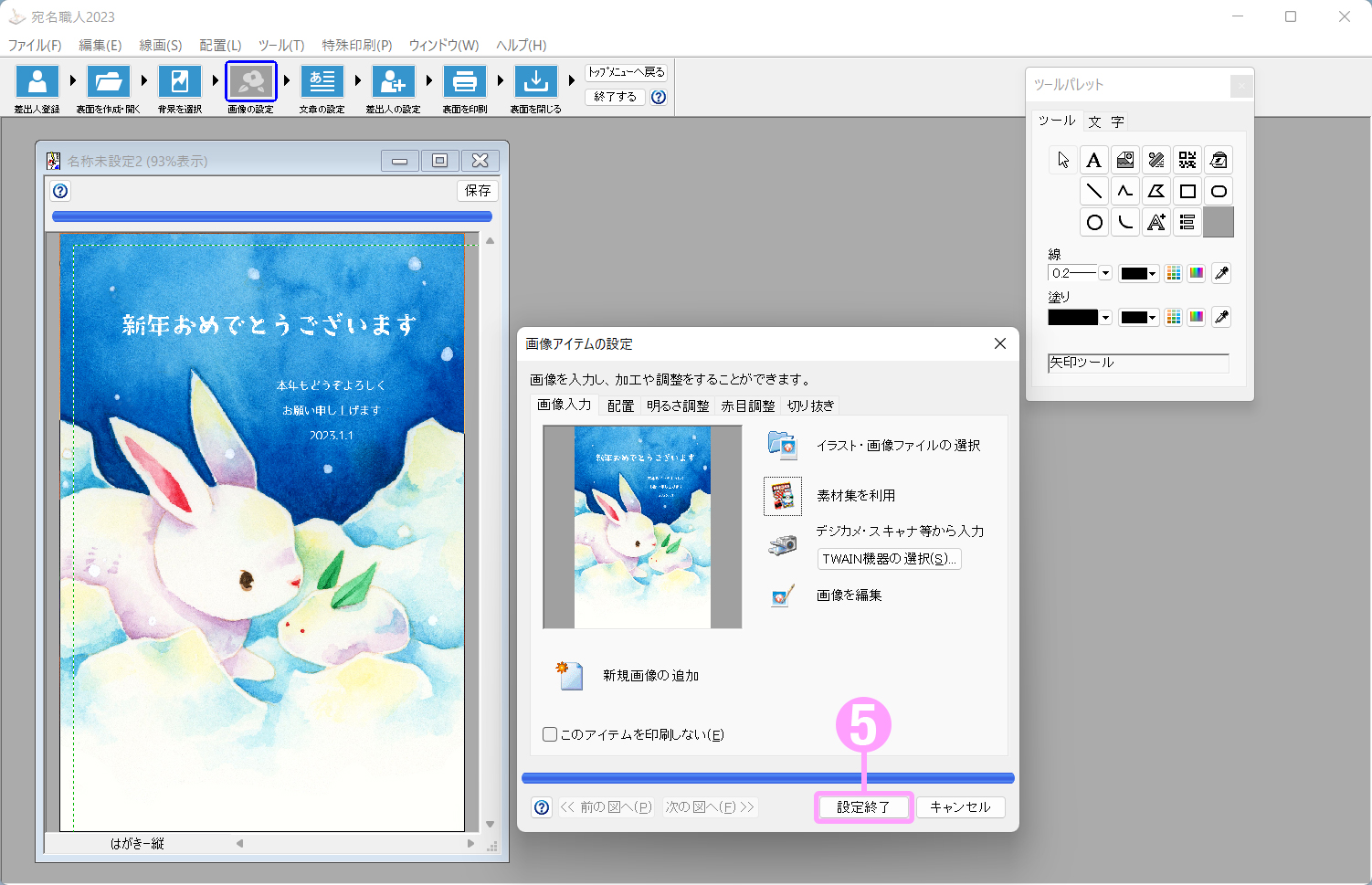
Task: Open the fill pattern dropdown
Action: (1105, 318)
